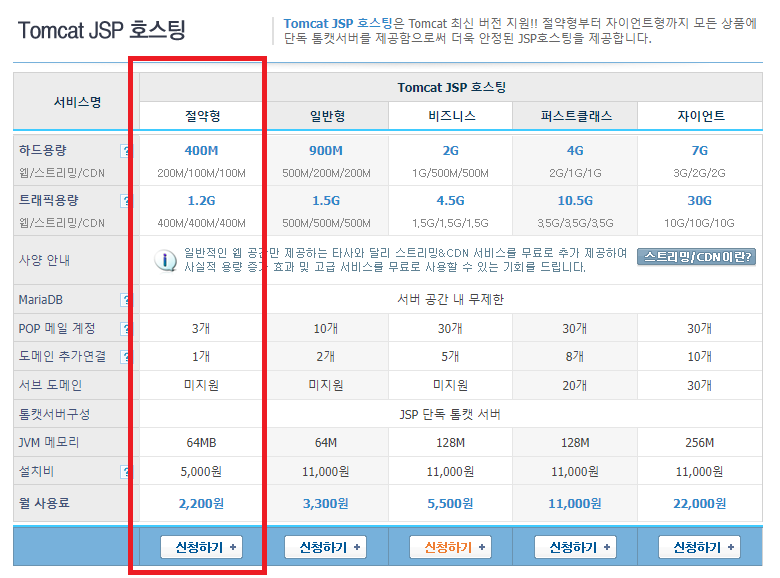Select the 퍼스트클래스 column header
This screenshot has height=578, width=780.
pos(576,116)
